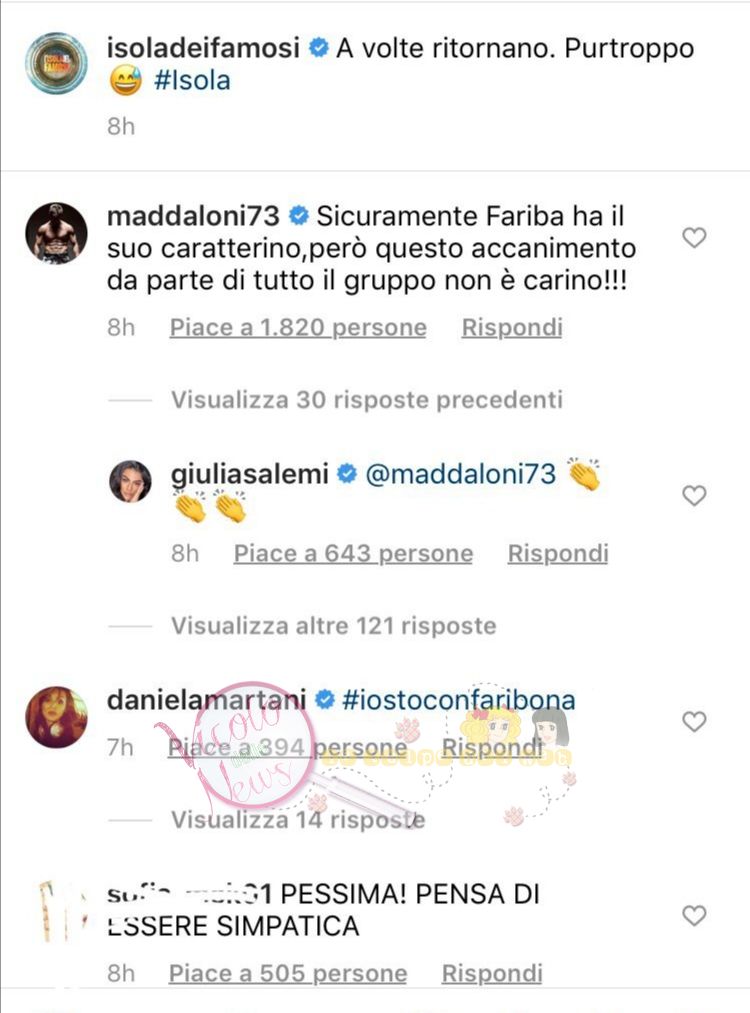Tap the heart beside danielamartani's comment

coord(694,722)
